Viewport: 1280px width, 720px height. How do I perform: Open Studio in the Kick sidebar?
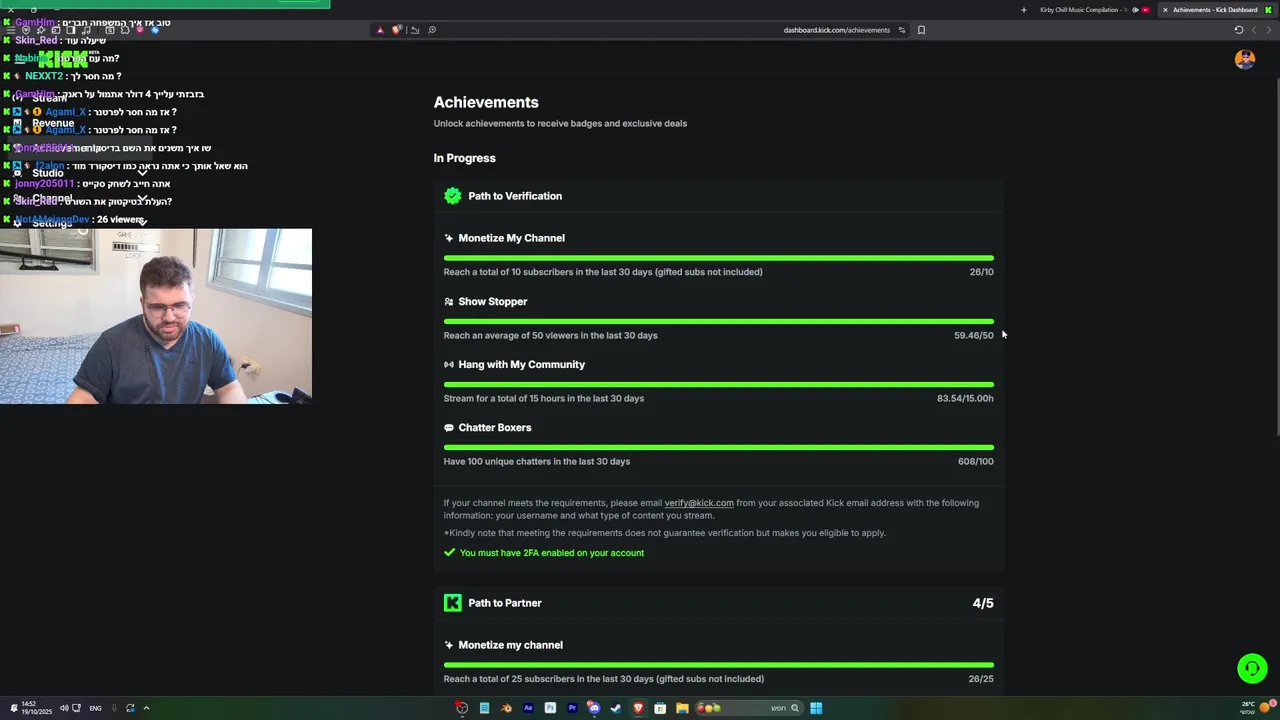(x=47, y=173)
